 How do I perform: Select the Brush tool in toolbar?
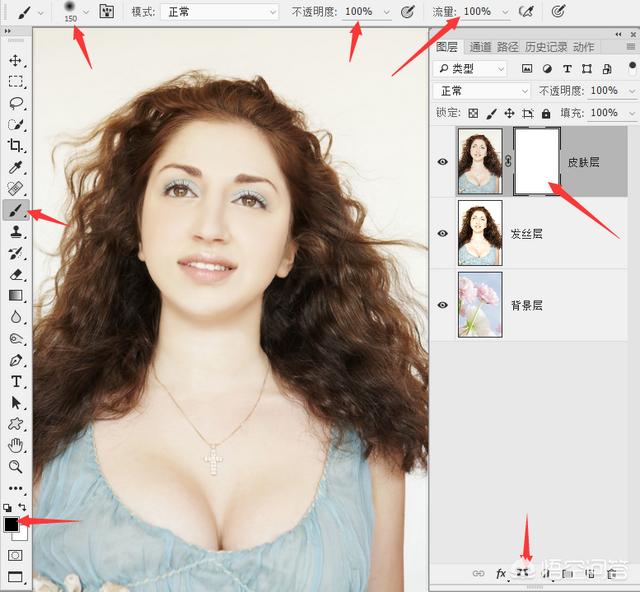click(x=16, y=209)
